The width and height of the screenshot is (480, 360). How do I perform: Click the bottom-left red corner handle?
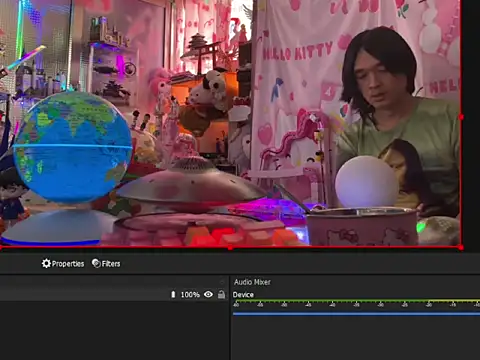click(1, 248)
